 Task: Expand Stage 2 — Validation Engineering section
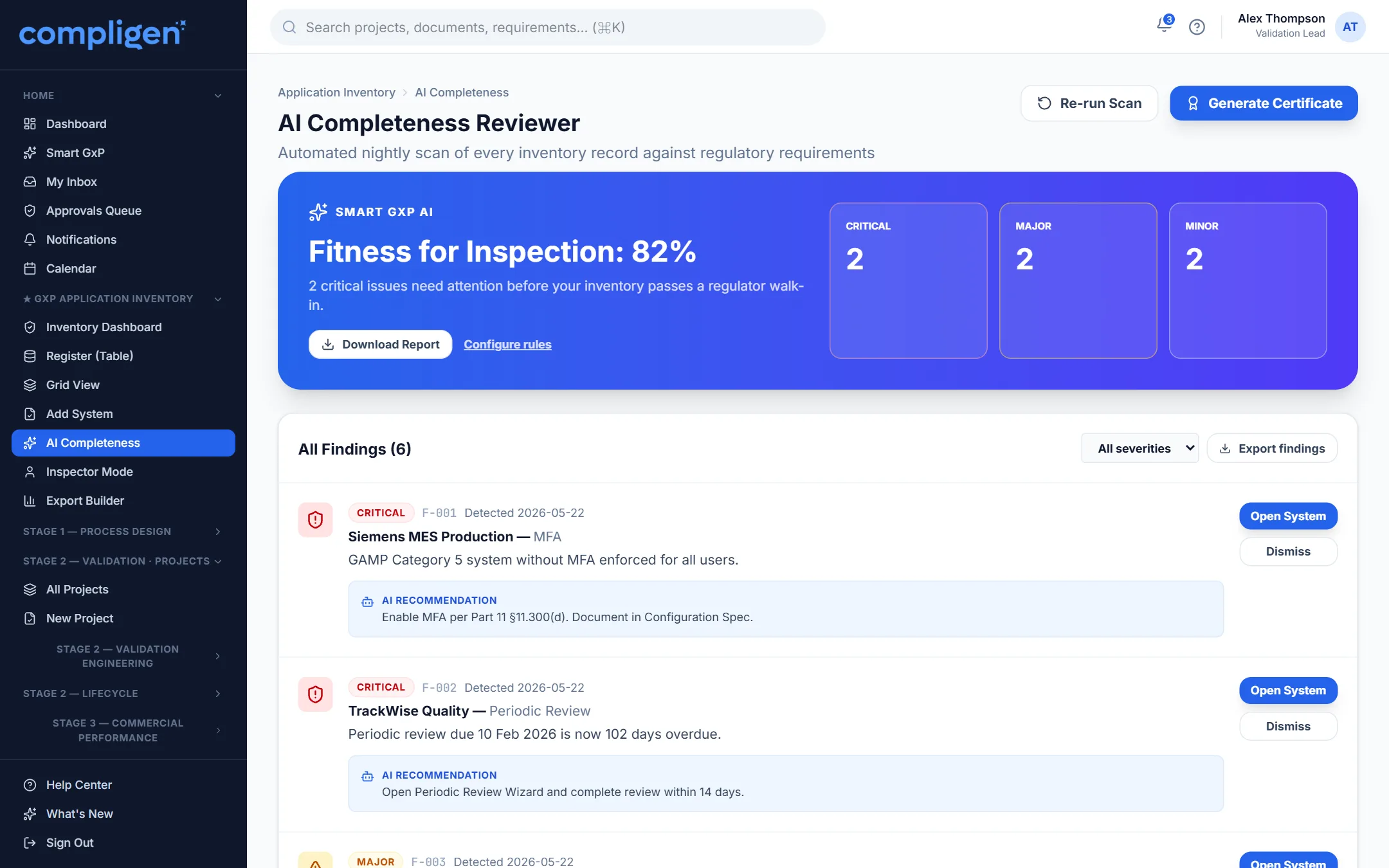(x=218, y=656)
